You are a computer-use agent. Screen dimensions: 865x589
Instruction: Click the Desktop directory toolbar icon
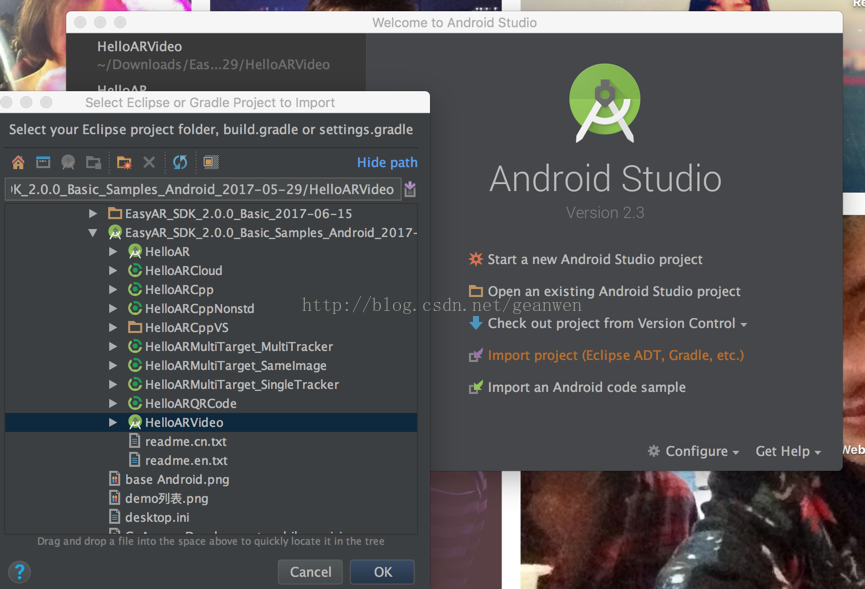(43, 162)
